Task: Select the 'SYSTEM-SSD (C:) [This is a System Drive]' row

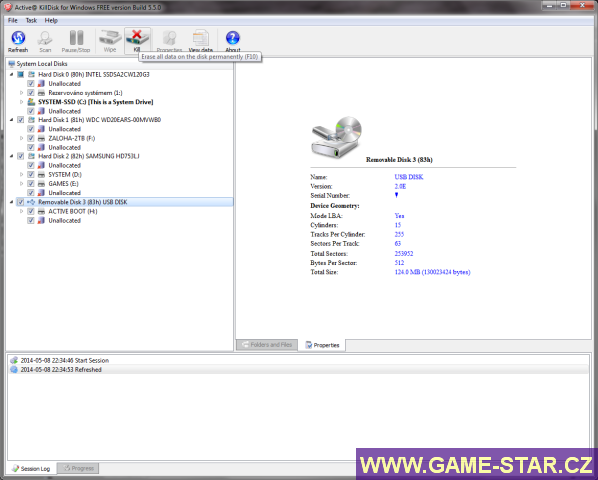Action: pos(95,102)
